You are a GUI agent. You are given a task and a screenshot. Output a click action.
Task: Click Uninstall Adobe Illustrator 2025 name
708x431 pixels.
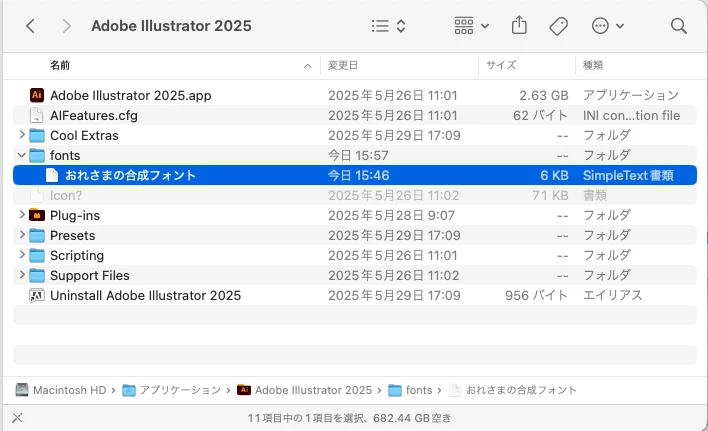click(145, 296)
